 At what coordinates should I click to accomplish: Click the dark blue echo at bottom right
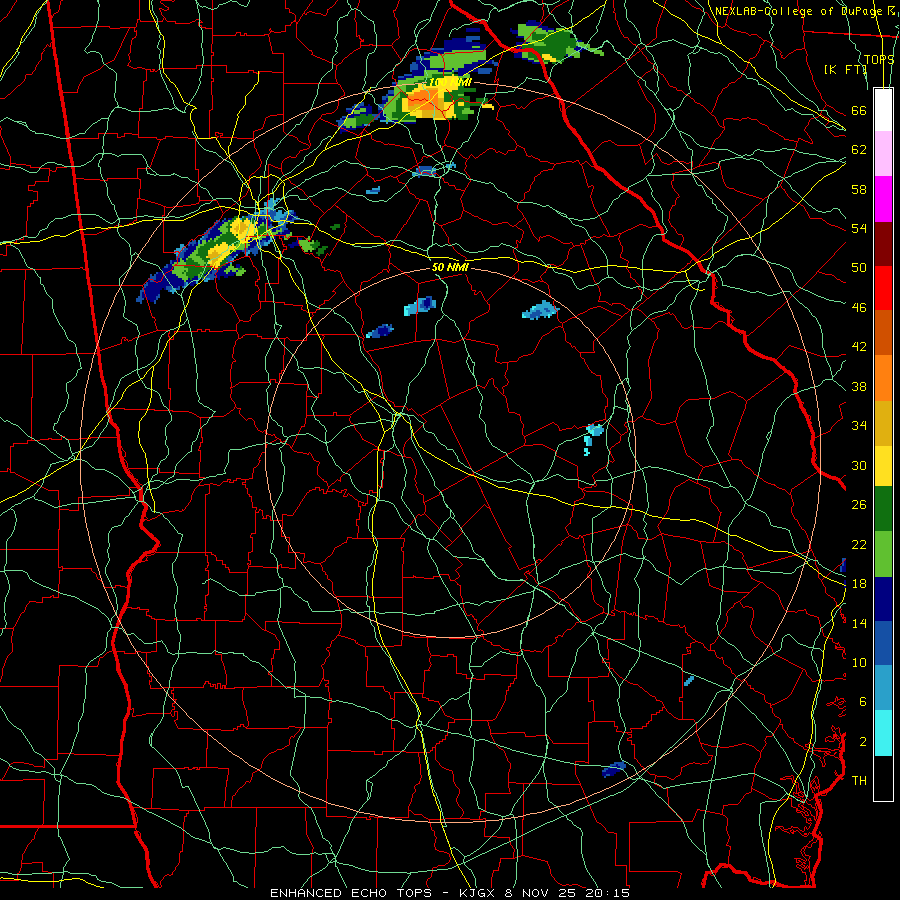tap(614, 769)
